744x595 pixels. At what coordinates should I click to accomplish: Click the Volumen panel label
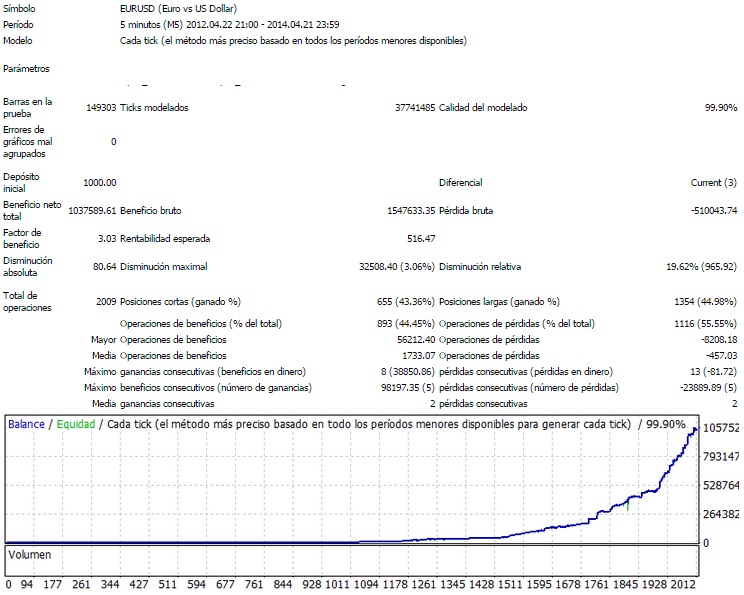tap(29, 553)
